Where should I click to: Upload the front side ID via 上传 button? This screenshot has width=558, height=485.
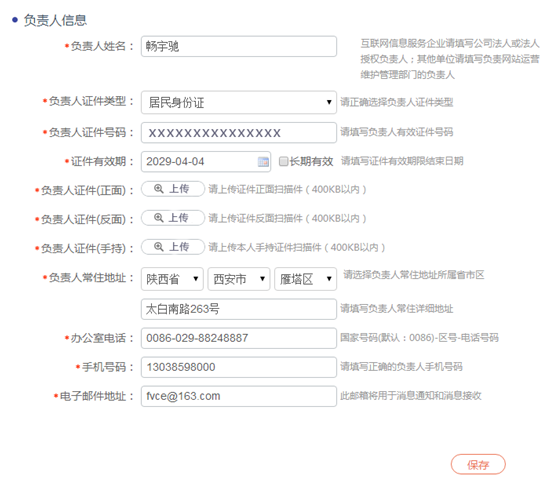pos(173,189)
